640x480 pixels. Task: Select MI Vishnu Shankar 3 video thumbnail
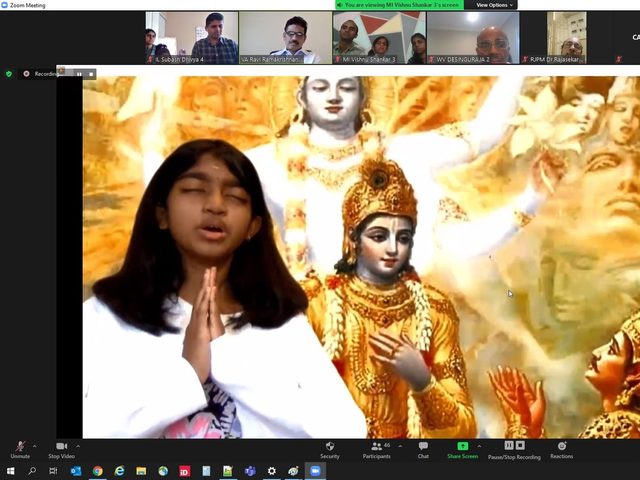point(379,38)
